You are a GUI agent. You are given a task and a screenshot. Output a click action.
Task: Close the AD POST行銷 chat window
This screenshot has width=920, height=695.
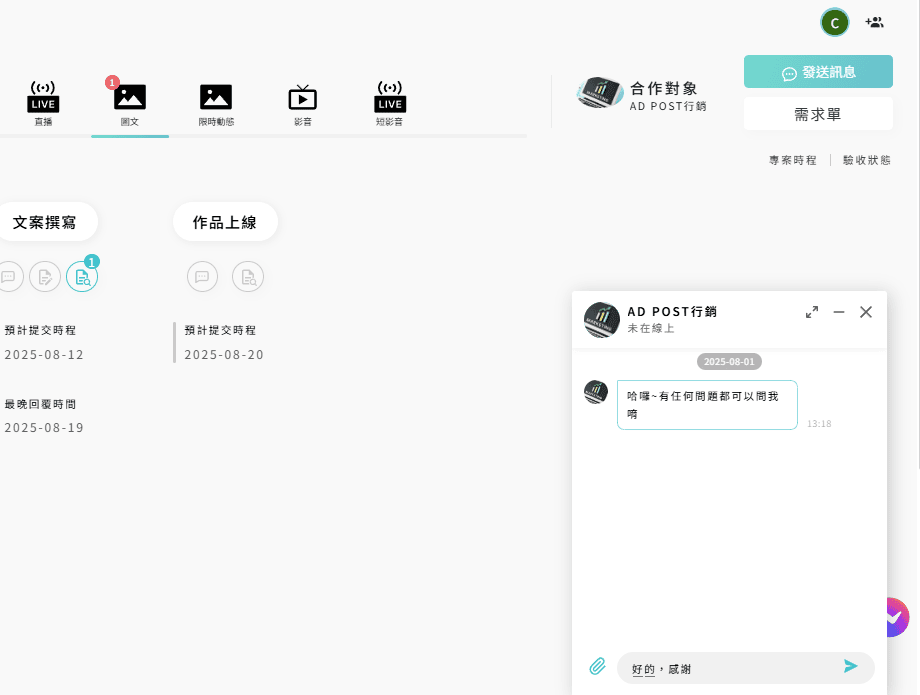click(x=866, y=312)
